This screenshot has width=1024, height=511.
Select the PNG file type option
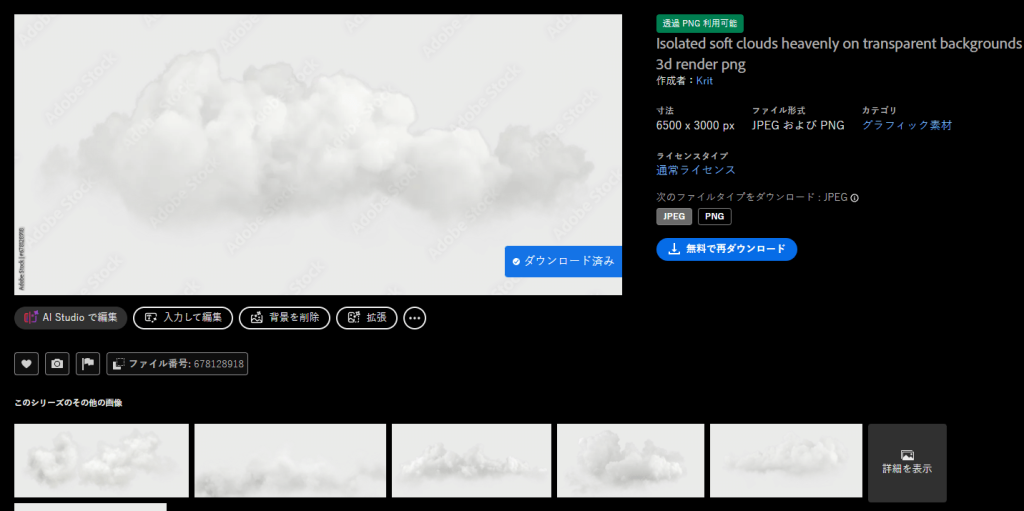pyautogui.click(x=714, y=217)
